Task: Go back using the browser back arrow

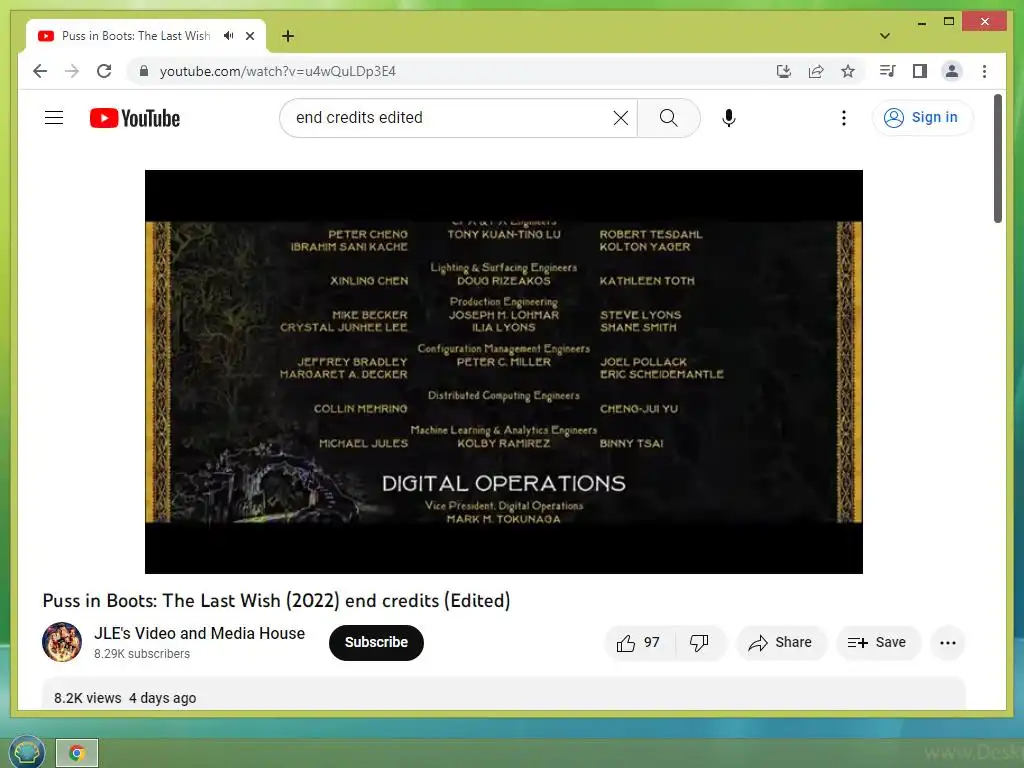Action: pyautogui.click(x=40, y=71)
